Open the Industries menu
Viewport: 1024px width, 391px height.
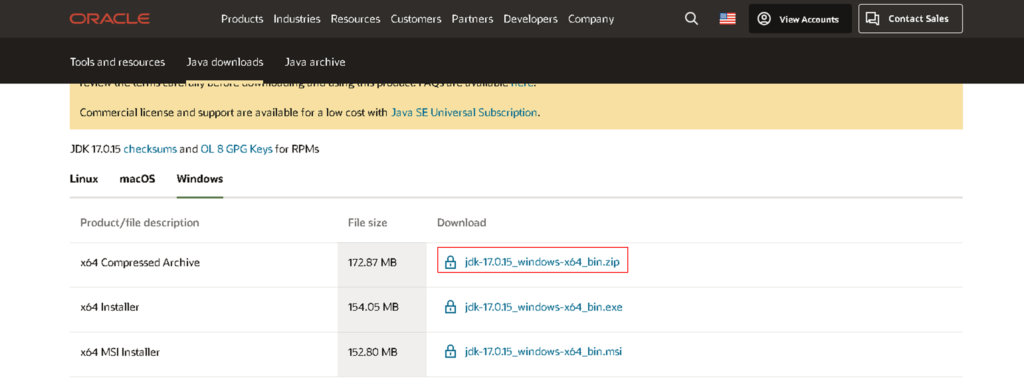click(297, 19)
